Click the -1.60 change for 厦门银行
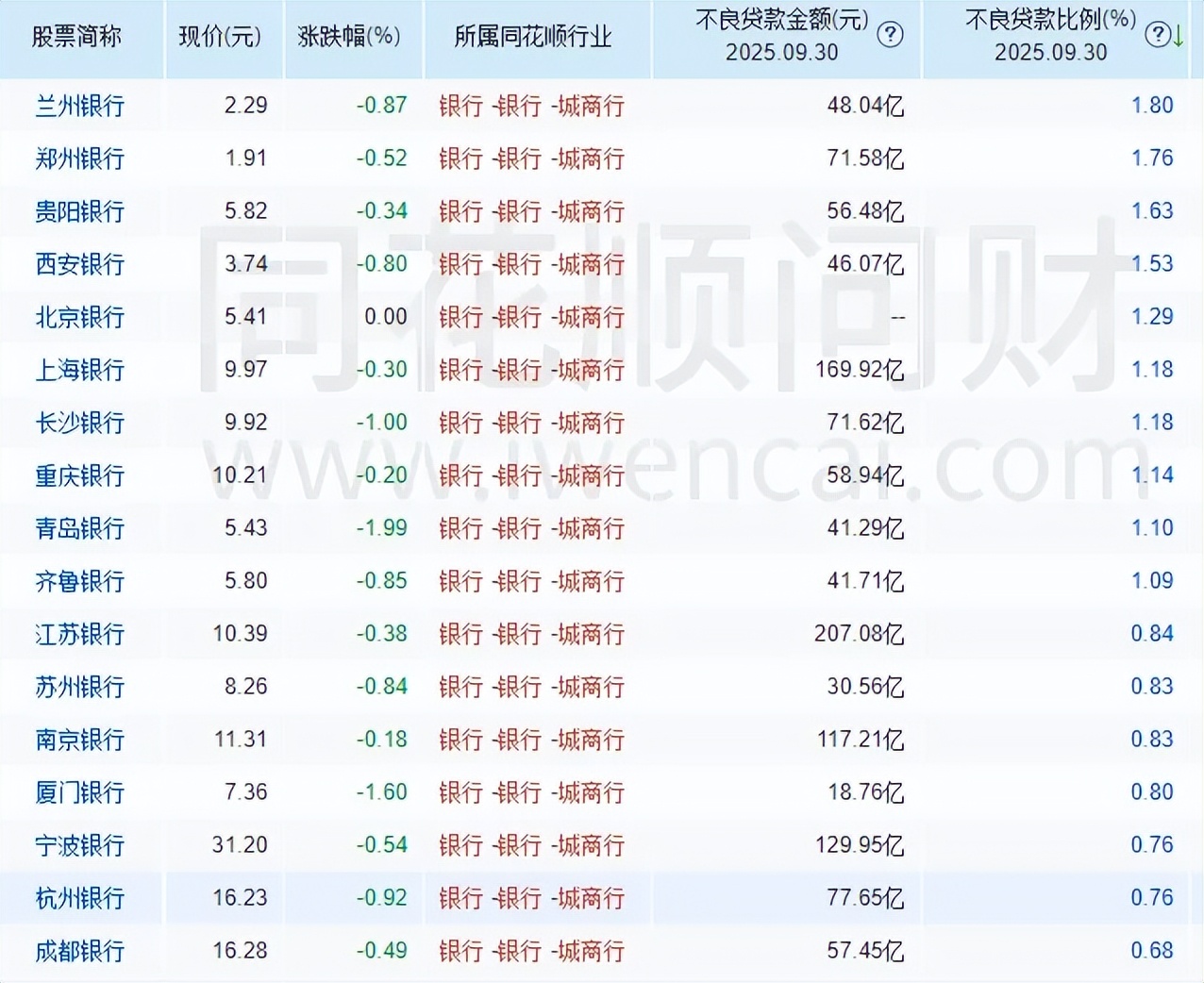The height and width of the screenshot is (983, 1204). pyautogui.click(x=381, y=791)
